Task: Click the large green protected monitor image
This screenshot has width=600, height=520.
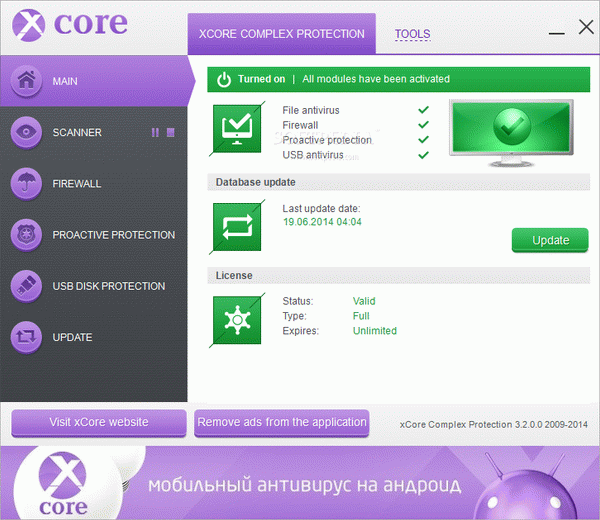Action: [x=511, y=133]
